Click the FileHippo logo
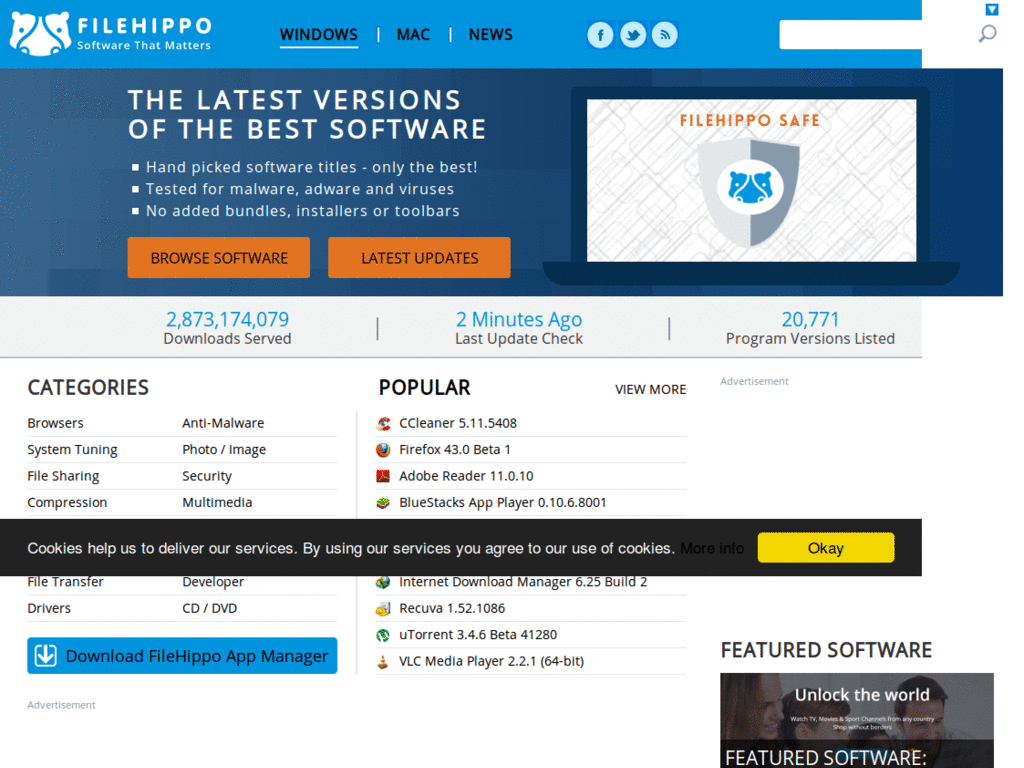The height and width of the screenshot is (768, 1024). (x=110, y=34)
